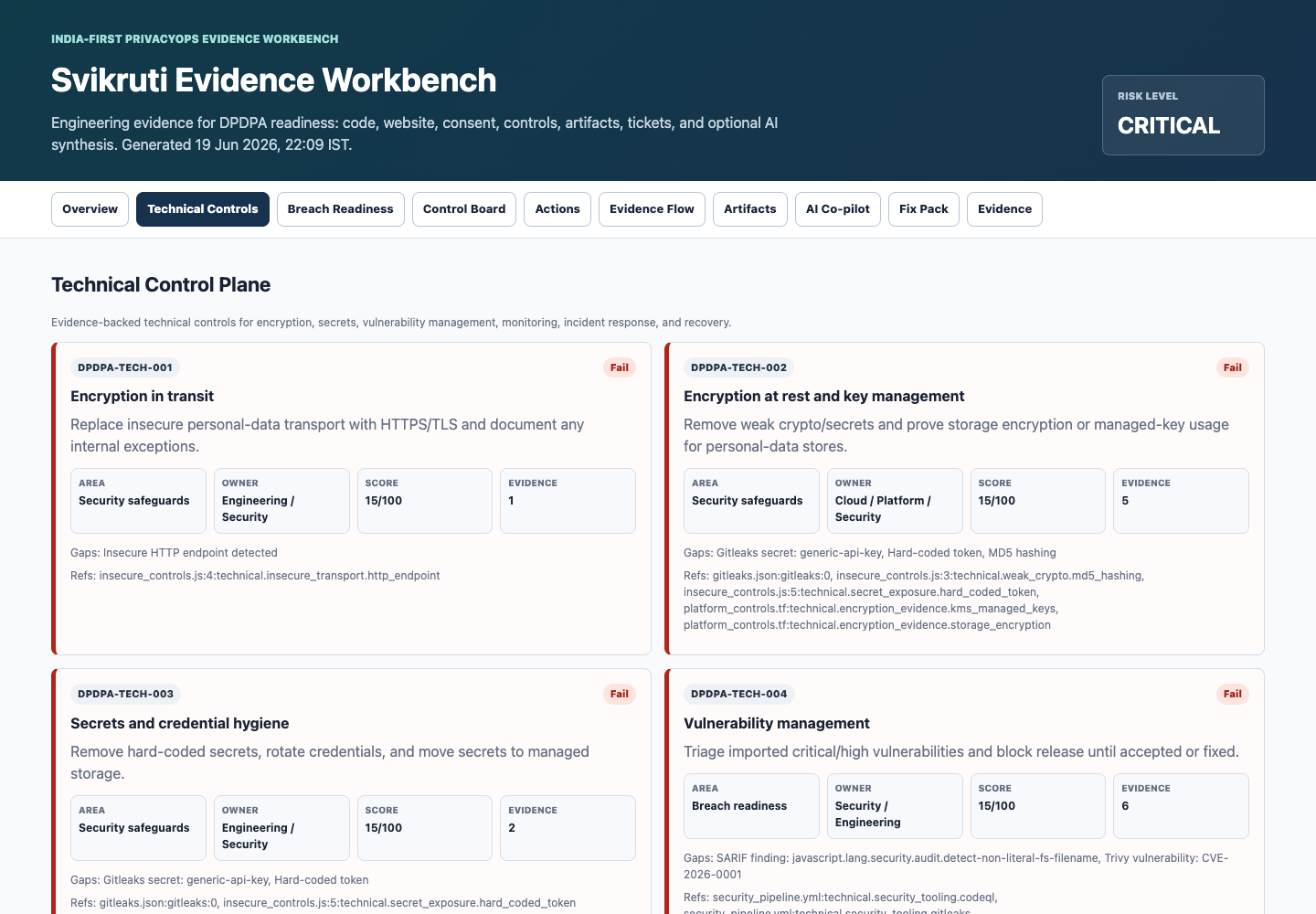Click the Fail badge on DPDPA-TECH-001
The width and height of the screenshot is (1316, 914).
point(620,367)
